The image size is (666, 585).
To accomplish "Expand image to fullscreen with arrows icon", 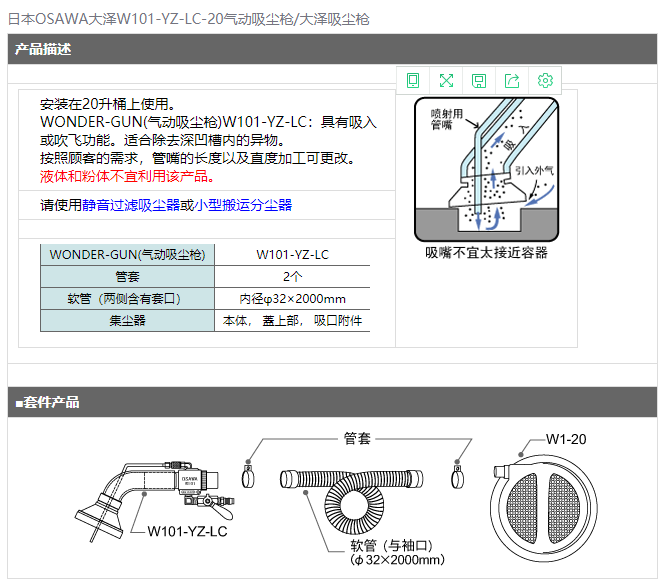I will click(446, 80).
